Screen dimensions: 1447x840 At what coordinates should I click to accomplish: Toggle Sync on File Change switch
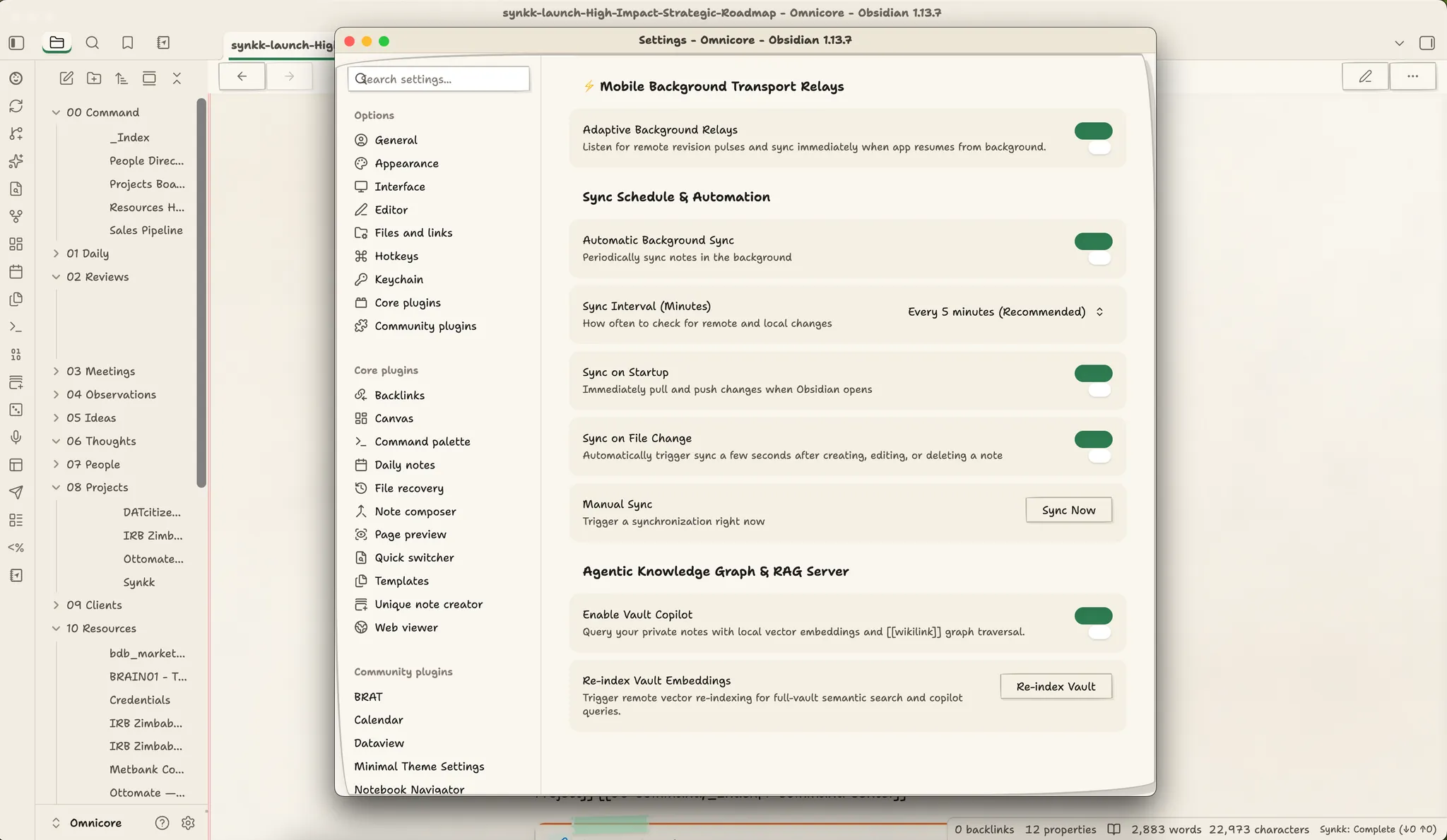tap(1093, 439)
